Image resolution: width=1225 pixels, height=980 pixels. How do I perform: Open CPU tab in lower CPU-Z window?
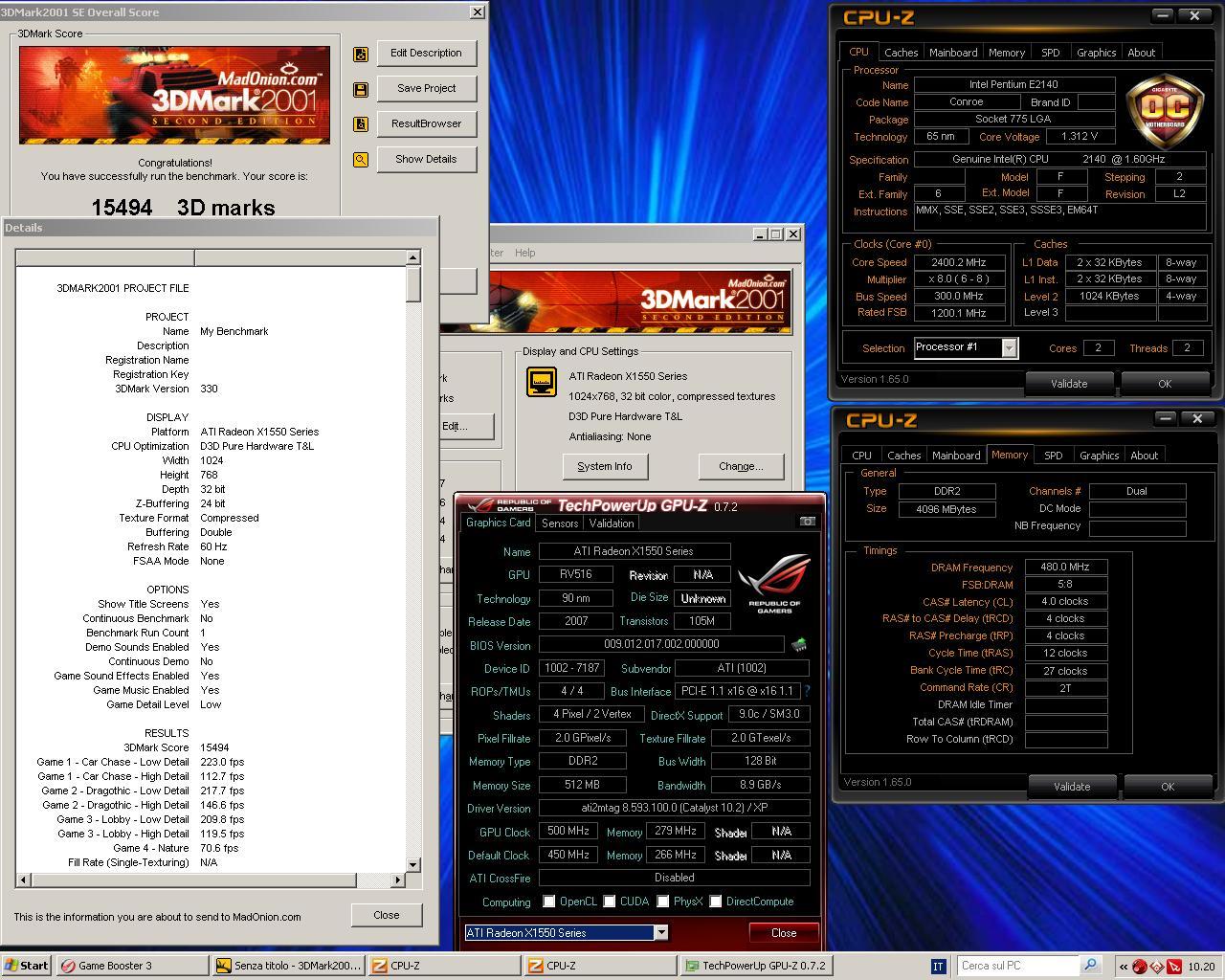[862, 456]
